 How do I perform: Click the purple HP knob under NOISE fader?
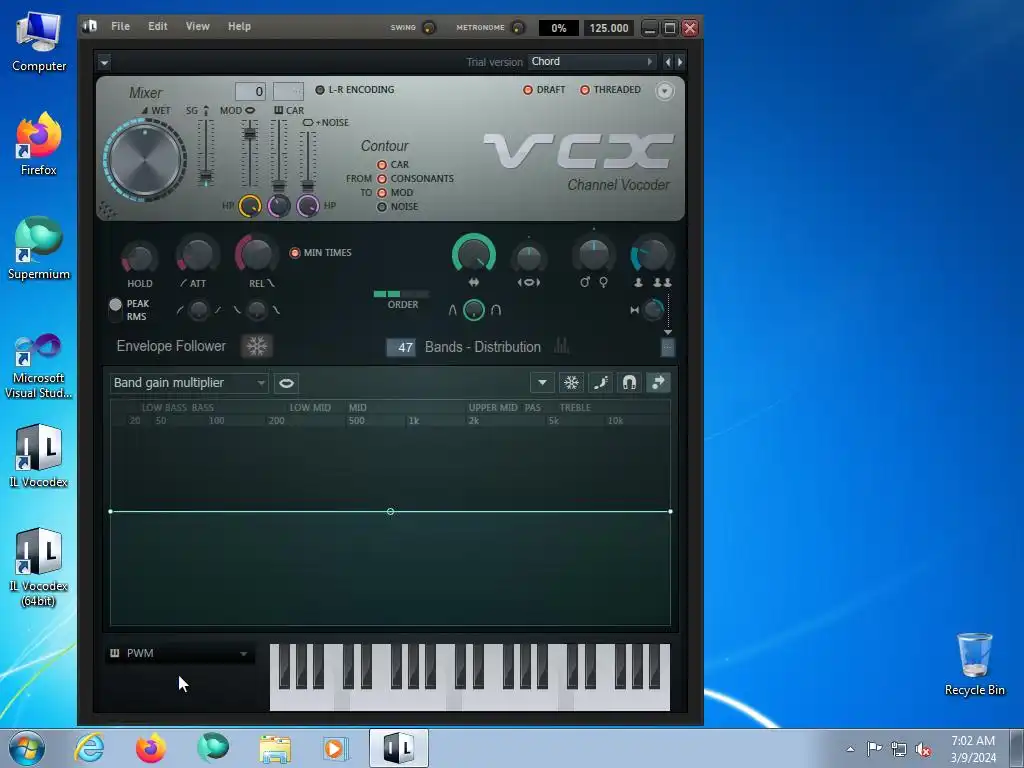click(308, 206)
